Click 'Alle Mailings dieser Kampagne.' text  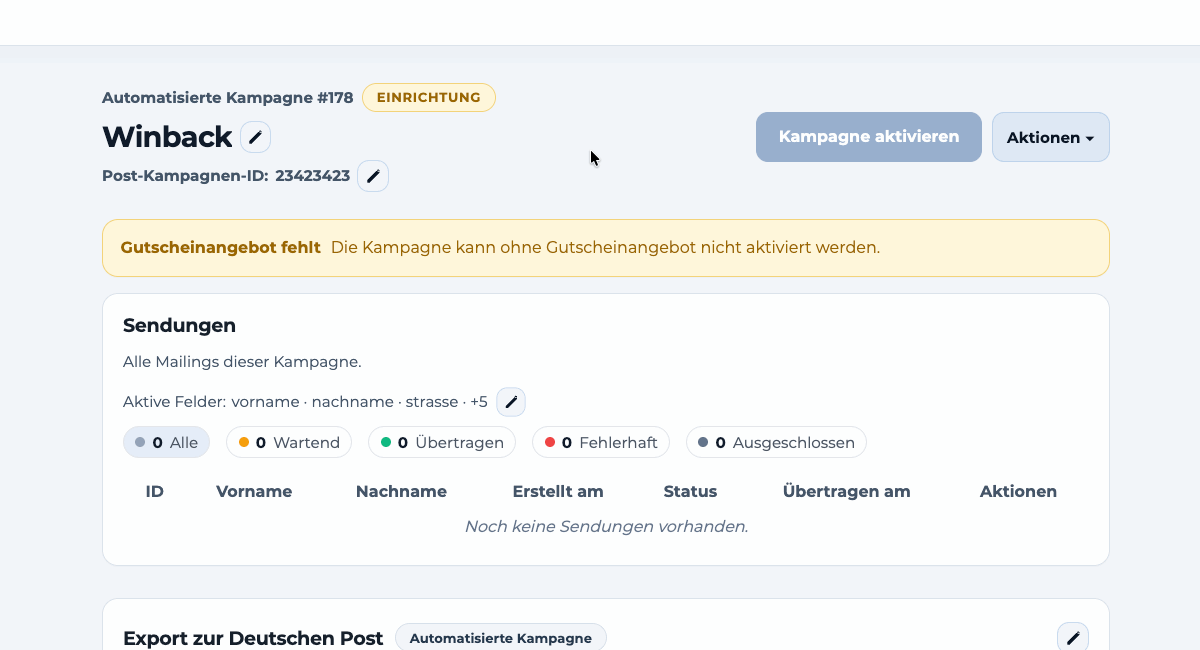242,361
